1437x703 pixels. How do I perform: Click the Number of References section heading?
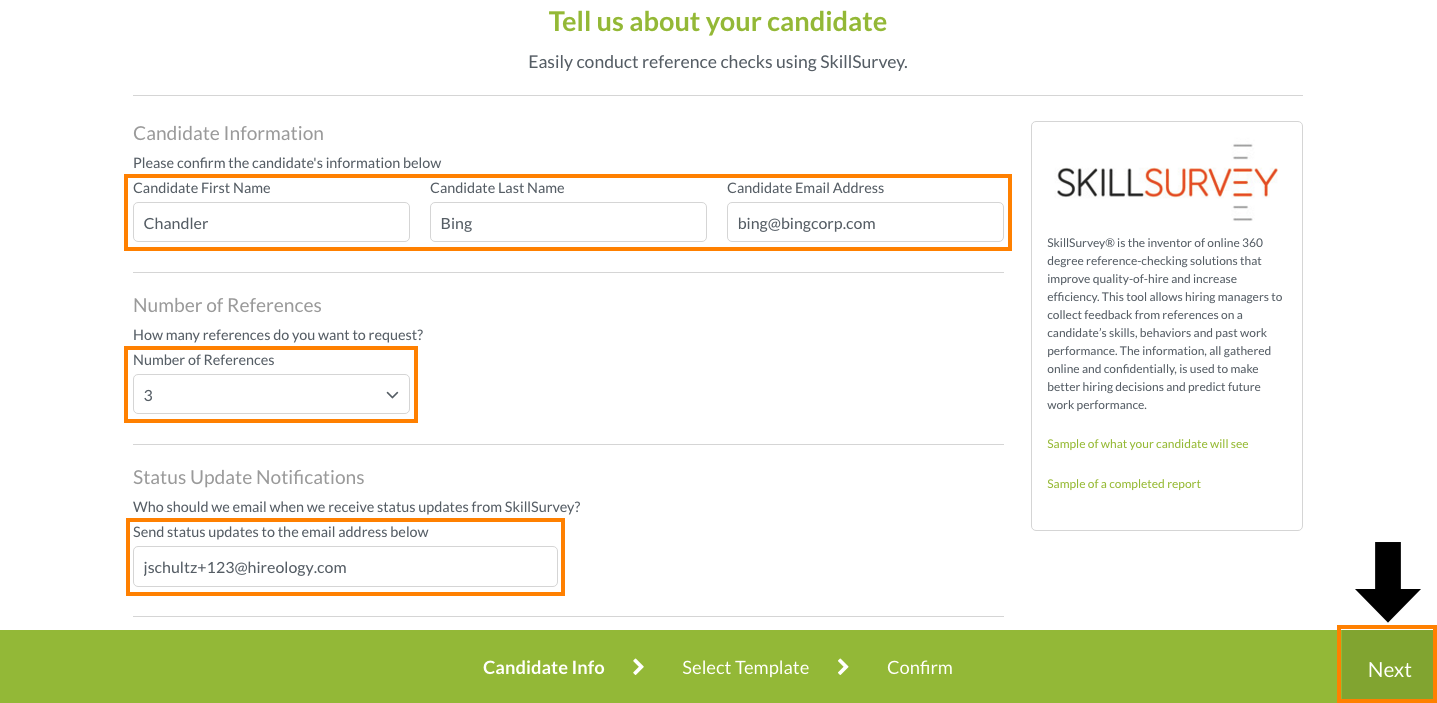point(227,305)
